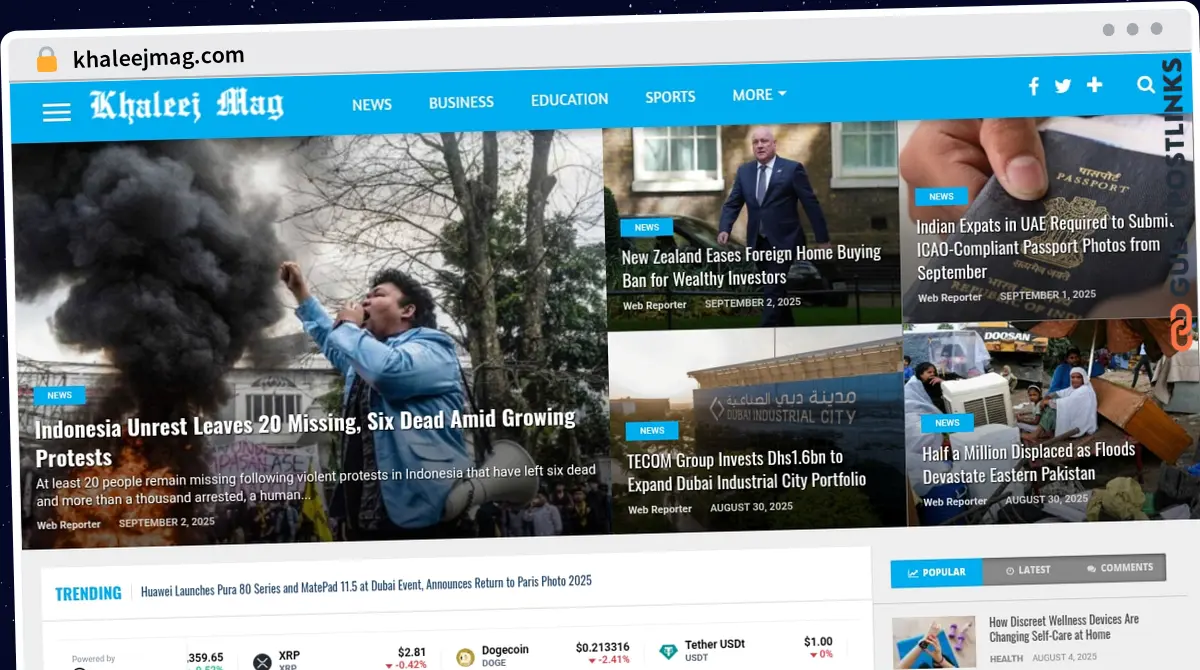Open Half a Million Displaced Floods article
The height and width of the screenshot is (670, 1200).
click(1029, 463)
